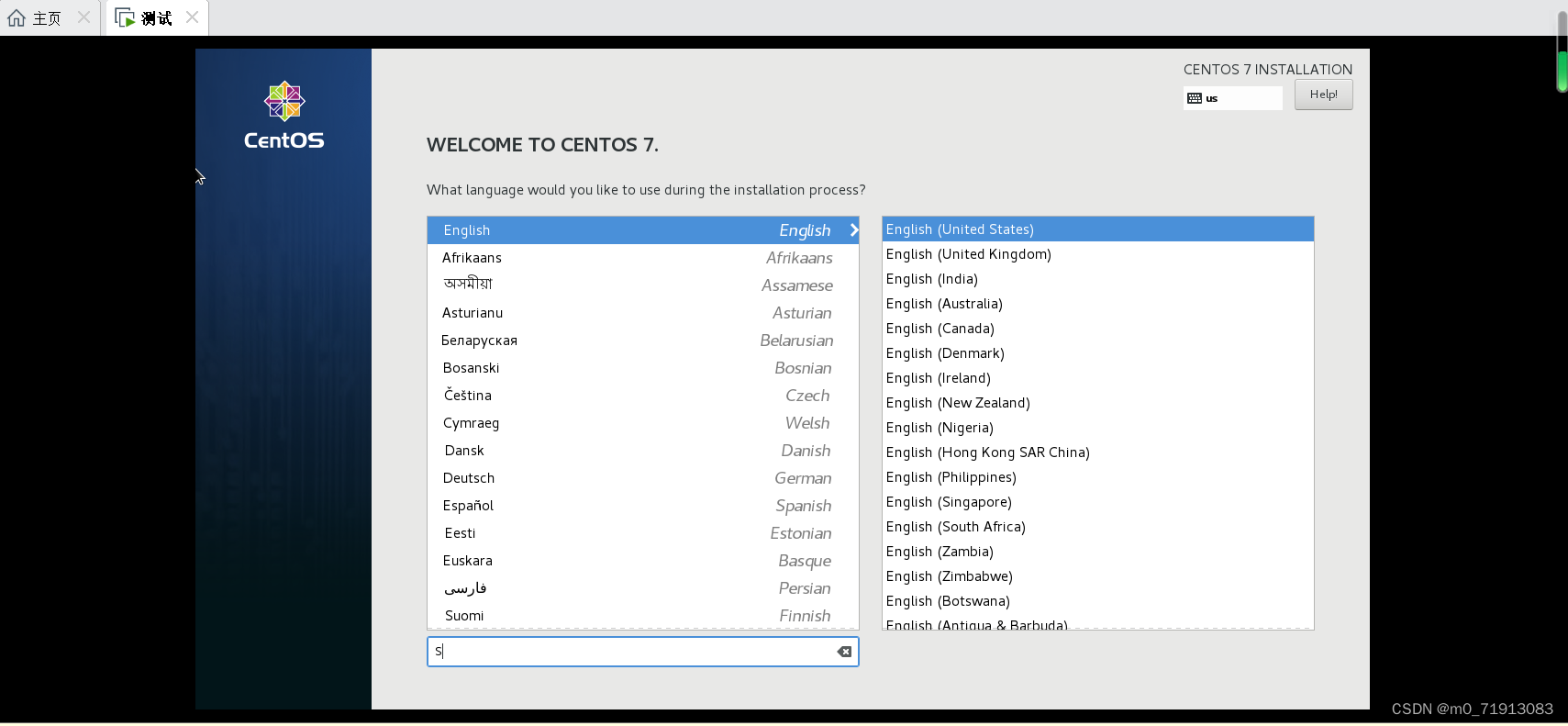The image size is (1568, 726).
Task: Choose English (Hong Kong SAR China)
Action: pos(1098,452)
